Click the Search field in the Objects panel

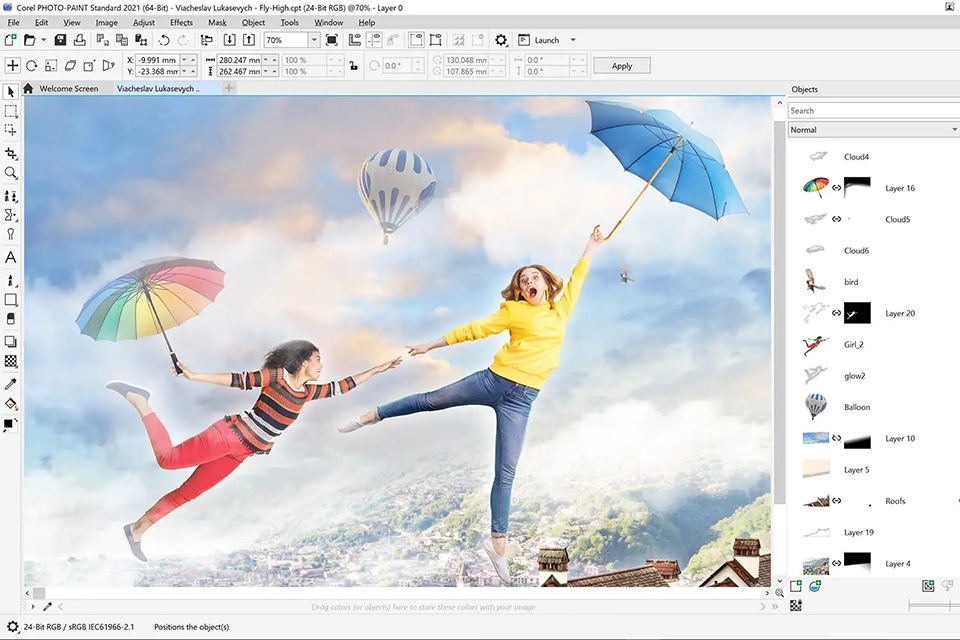pos(872,110)
